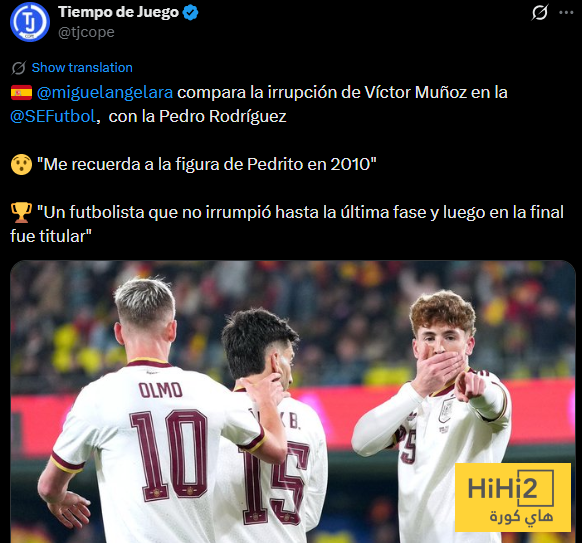Click the number 15 jersey in photo
582x543 pixels.
click(x=273, y=483)
